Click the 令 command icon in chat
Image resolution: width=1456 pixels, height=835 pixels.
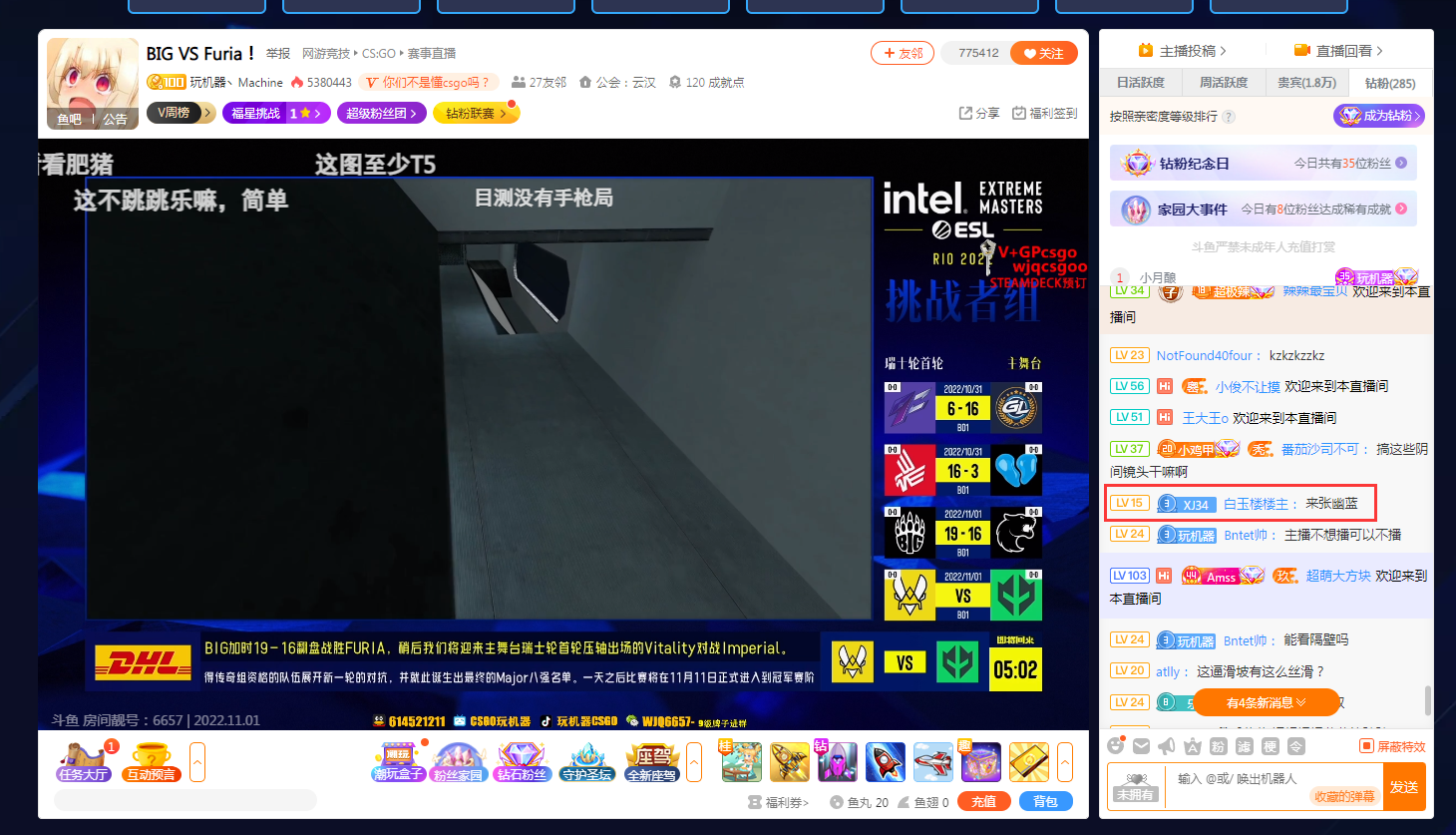pyautogui.click(x=1295, y=746)
